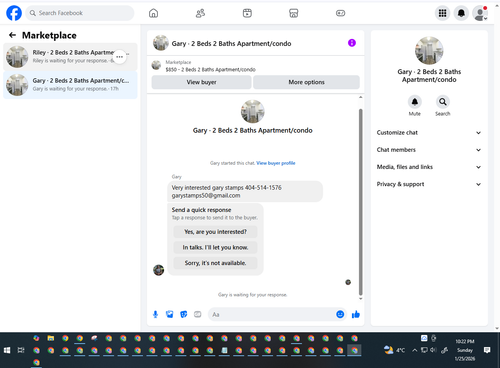Click the Search Facebook field
The width and height of the screenshot is (500, 368).
tap(80, 13)
